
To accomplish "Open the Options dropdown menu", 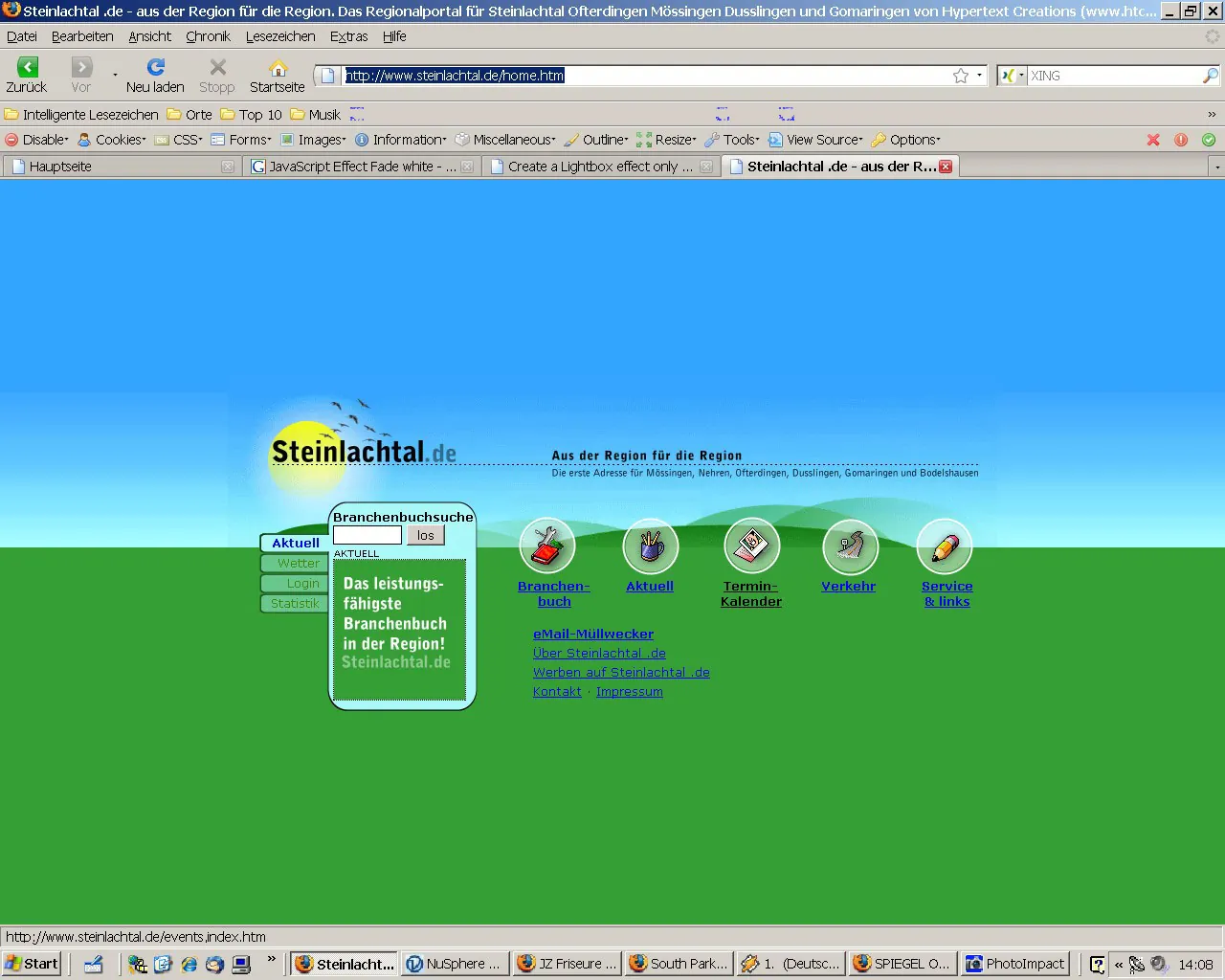I will tap(906, 140).
